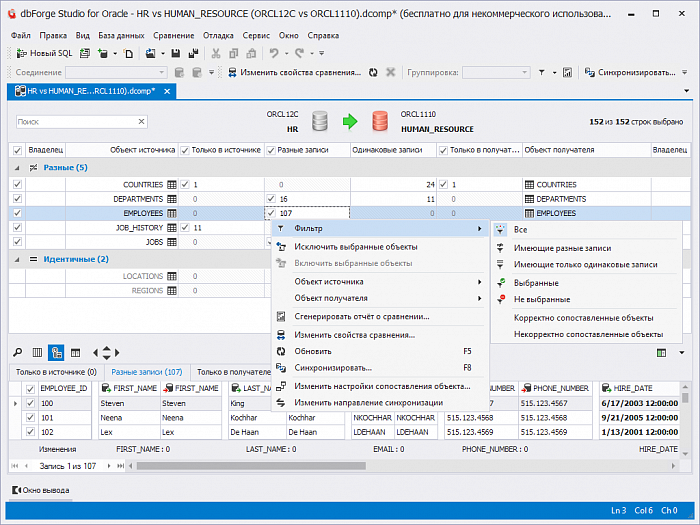Screen dimensions: 700x525
Task: Click the Refresh comparison icon in toolbar
Action: pos(373,73)
